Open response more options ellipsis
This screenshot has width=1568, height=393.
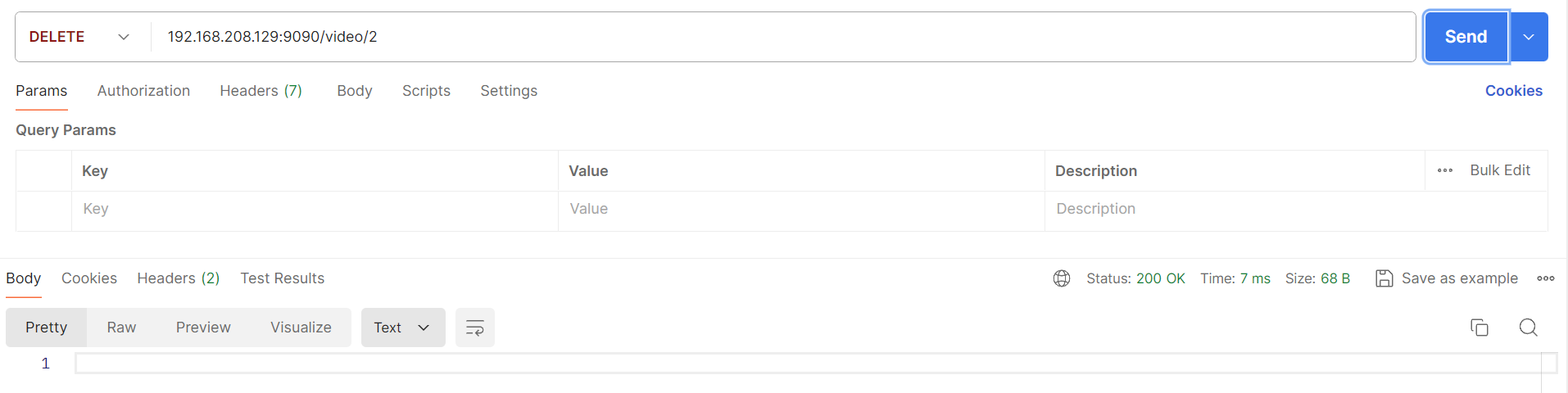(x=1546, y=278)
